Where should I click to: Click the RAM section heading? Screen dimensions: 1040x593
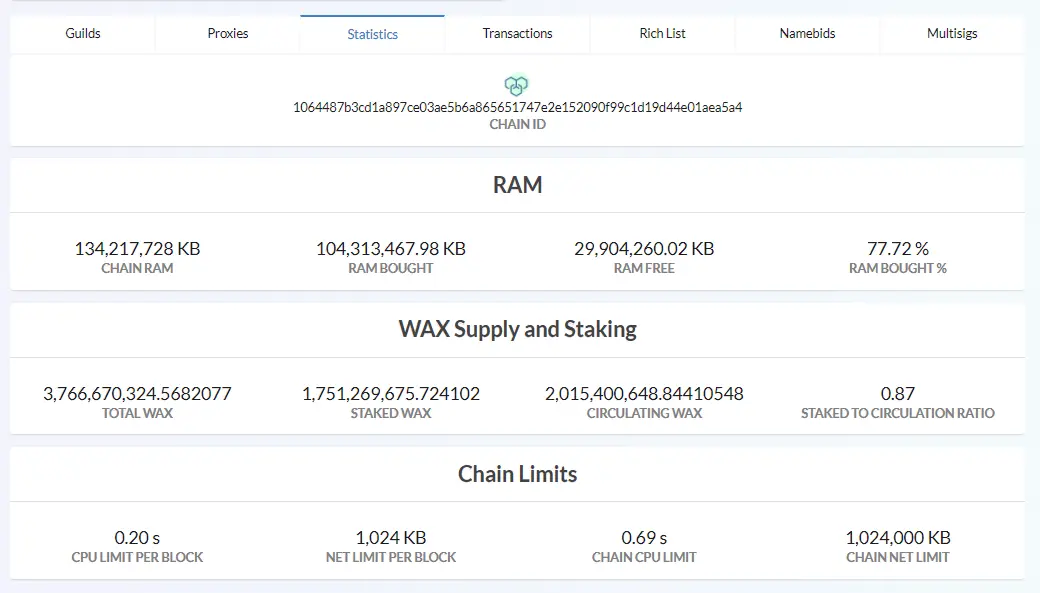517,184
